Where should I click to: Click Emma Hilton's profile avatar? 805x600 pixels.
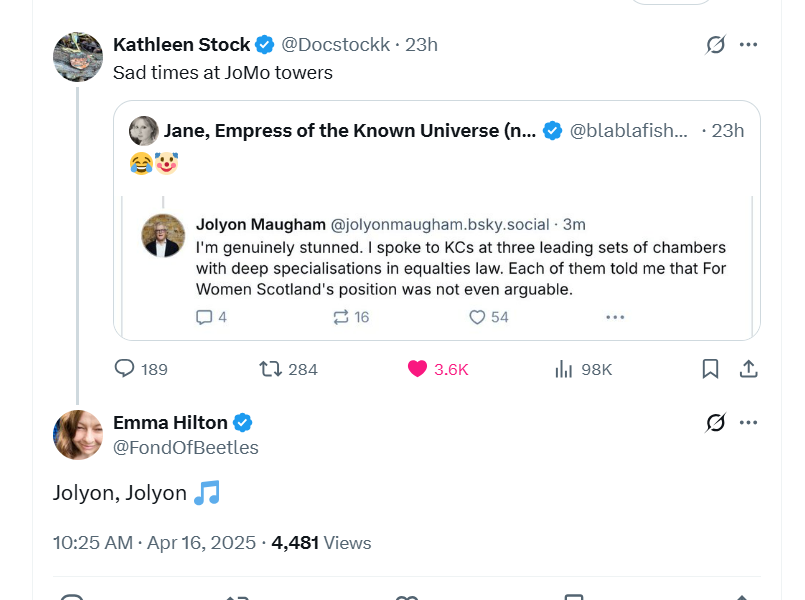[78, 434]
